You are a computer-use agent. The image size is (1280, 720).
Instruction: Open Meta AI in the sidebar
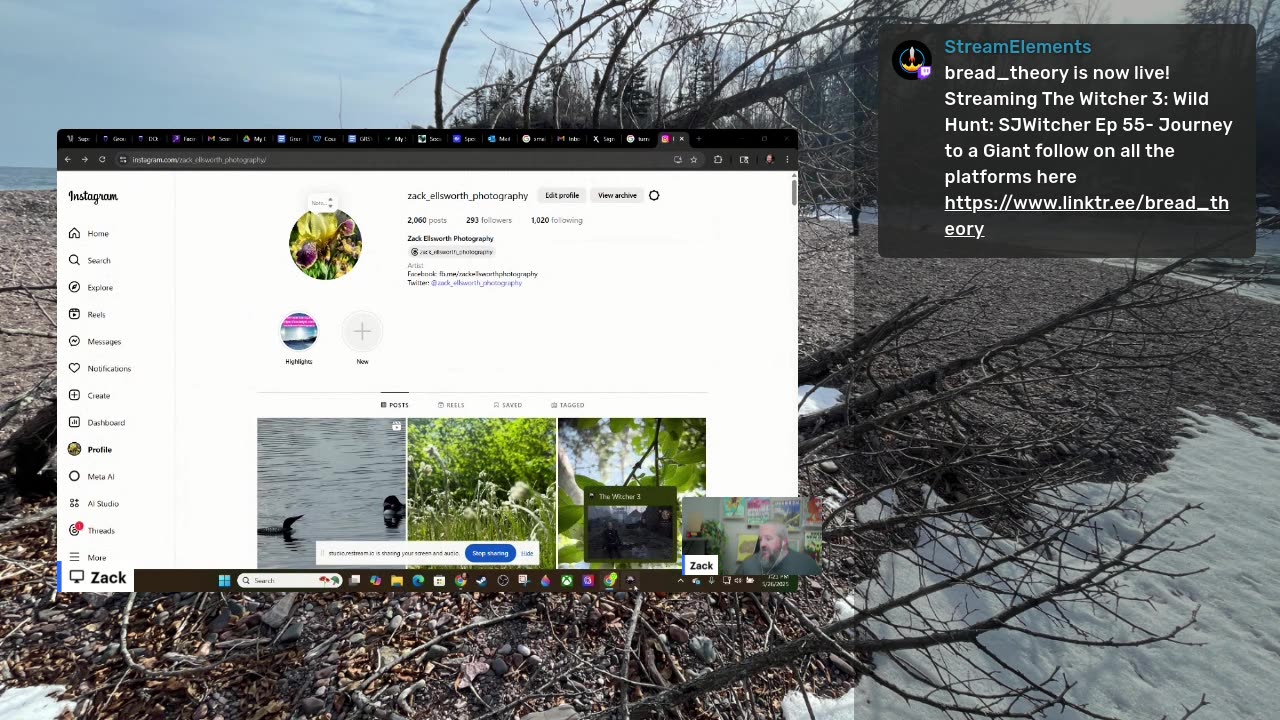92,476
